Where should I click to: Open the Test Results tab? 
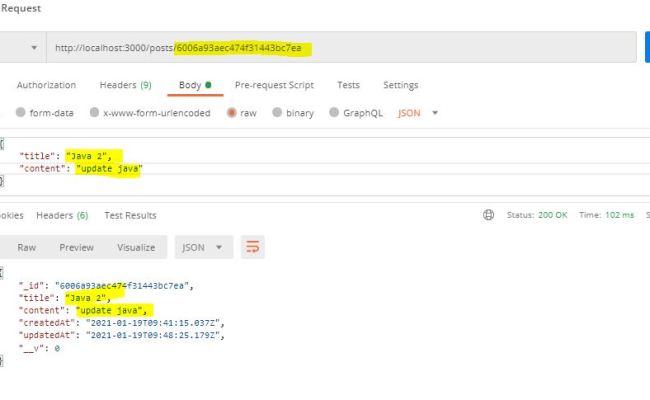pyautogui.click(x=130, y=215)
